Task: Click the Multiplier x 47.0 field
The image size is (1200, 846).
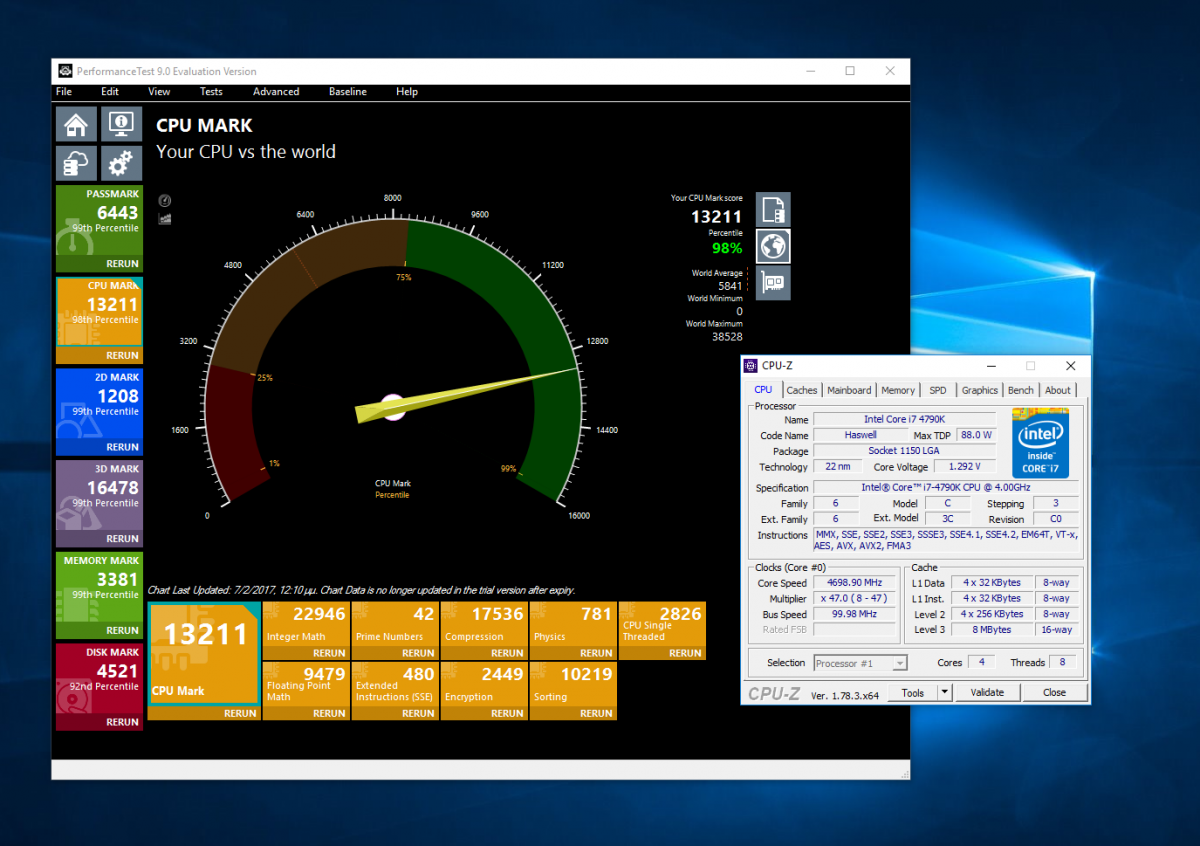Action: (x=853, y=598)
